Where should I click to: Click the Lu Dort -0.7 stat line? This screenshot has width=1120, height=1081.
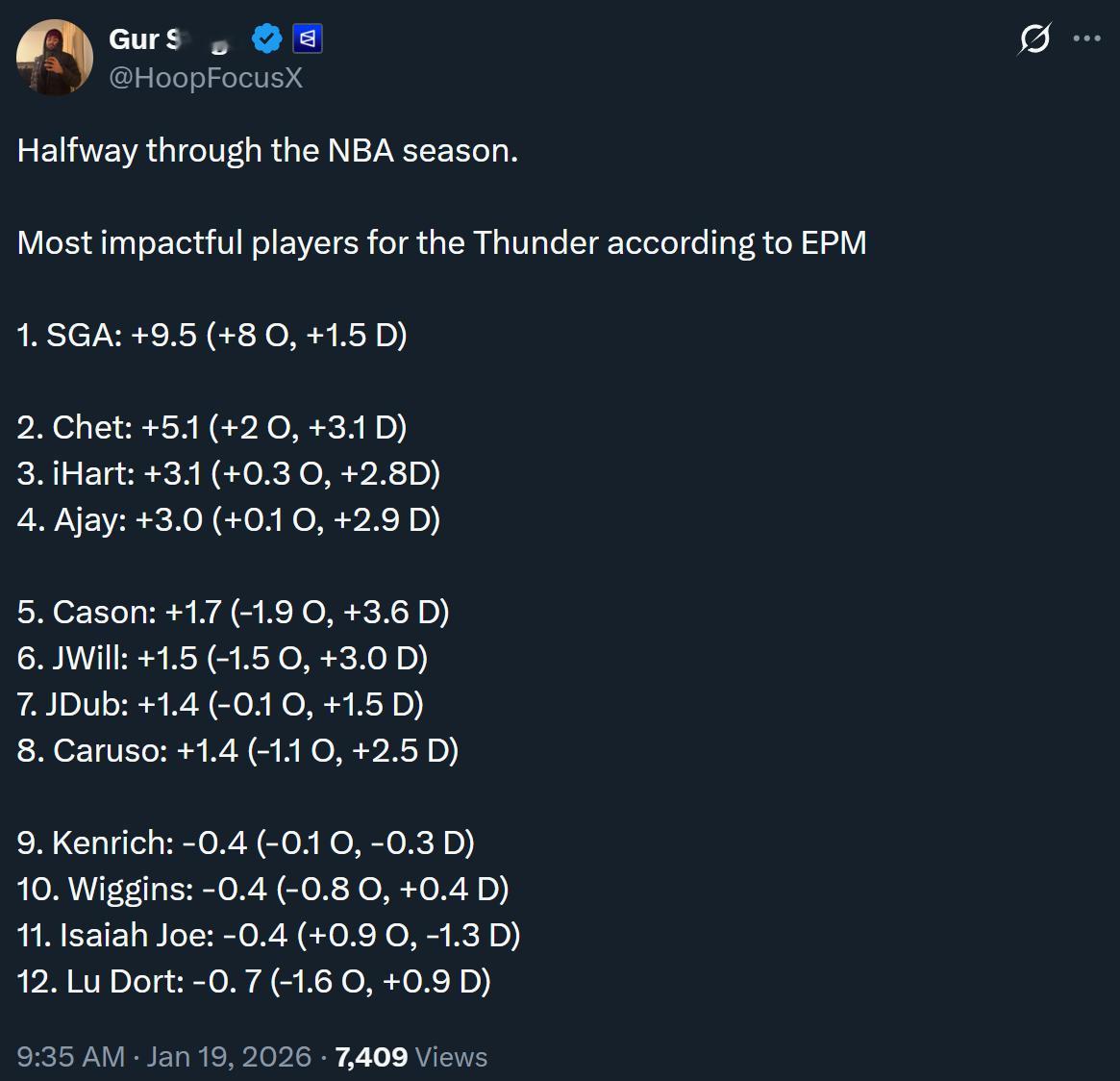coord(254,982)
